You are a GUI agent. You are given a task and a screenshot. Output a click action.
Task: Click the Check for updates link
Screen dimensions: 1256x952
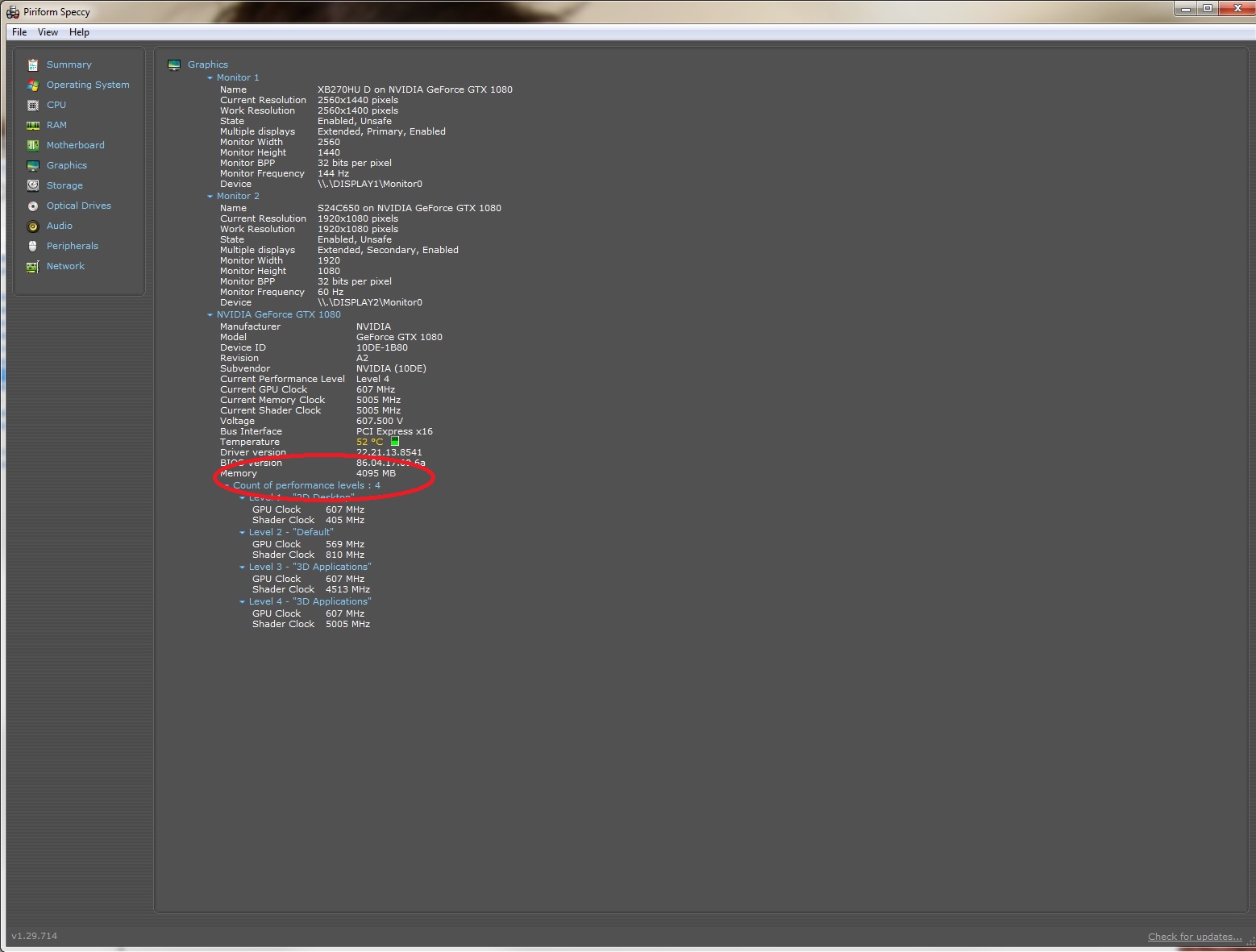tap(1195, 937)
